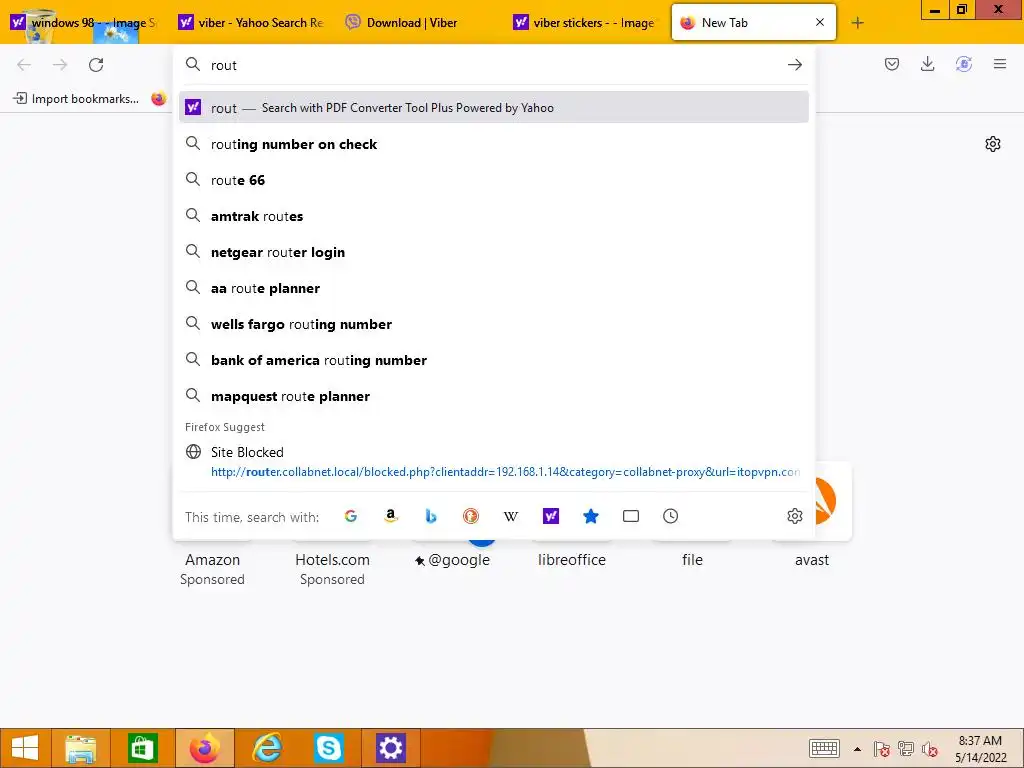Open Internet Explorer from the taskbar
Image resolution: width=1024 pixels, height=768 pixels.
tap(266, 748)
